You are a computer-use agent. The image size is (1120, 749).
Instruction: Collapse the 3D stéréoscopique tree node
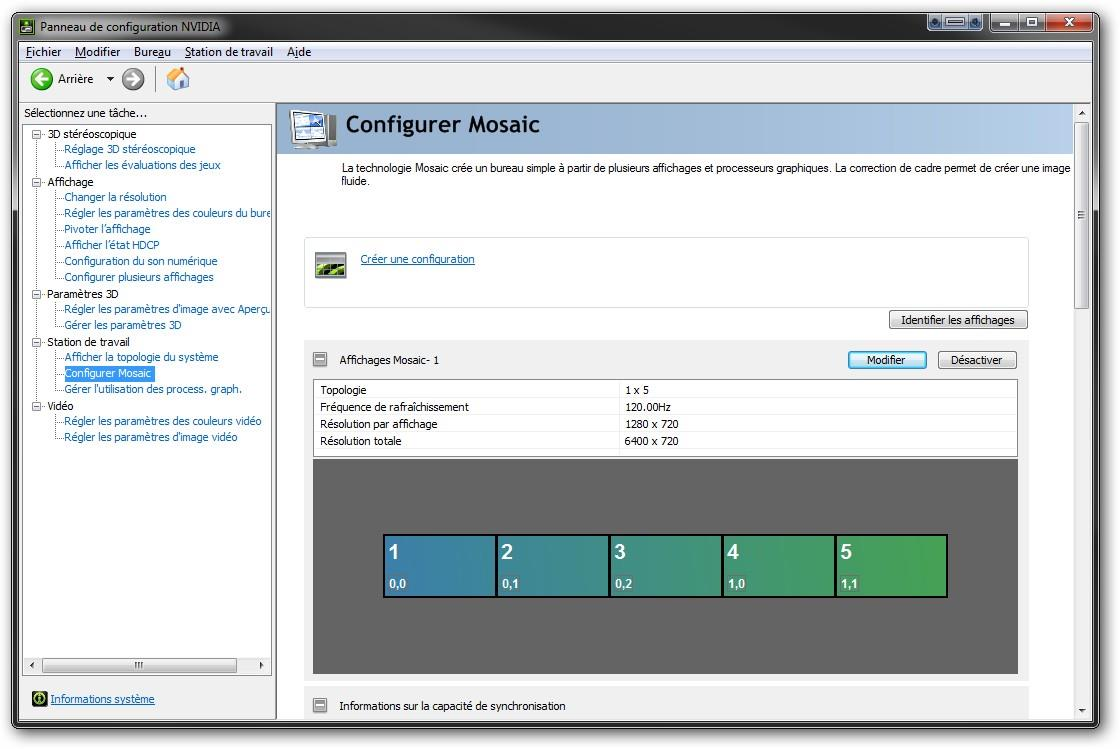pos(38,134)
